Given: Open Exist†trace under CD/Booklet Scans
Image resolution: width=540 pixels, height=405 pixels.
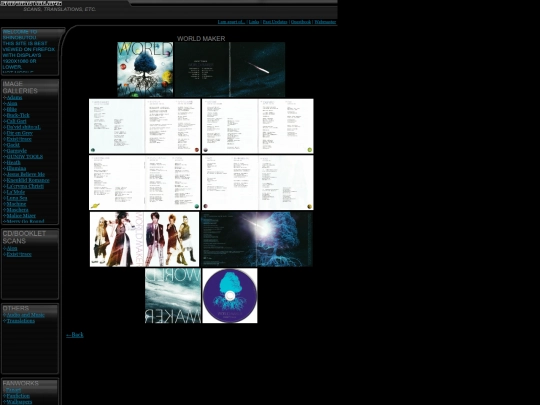Looking at the screenshot, I should click(x=19, y=254).
